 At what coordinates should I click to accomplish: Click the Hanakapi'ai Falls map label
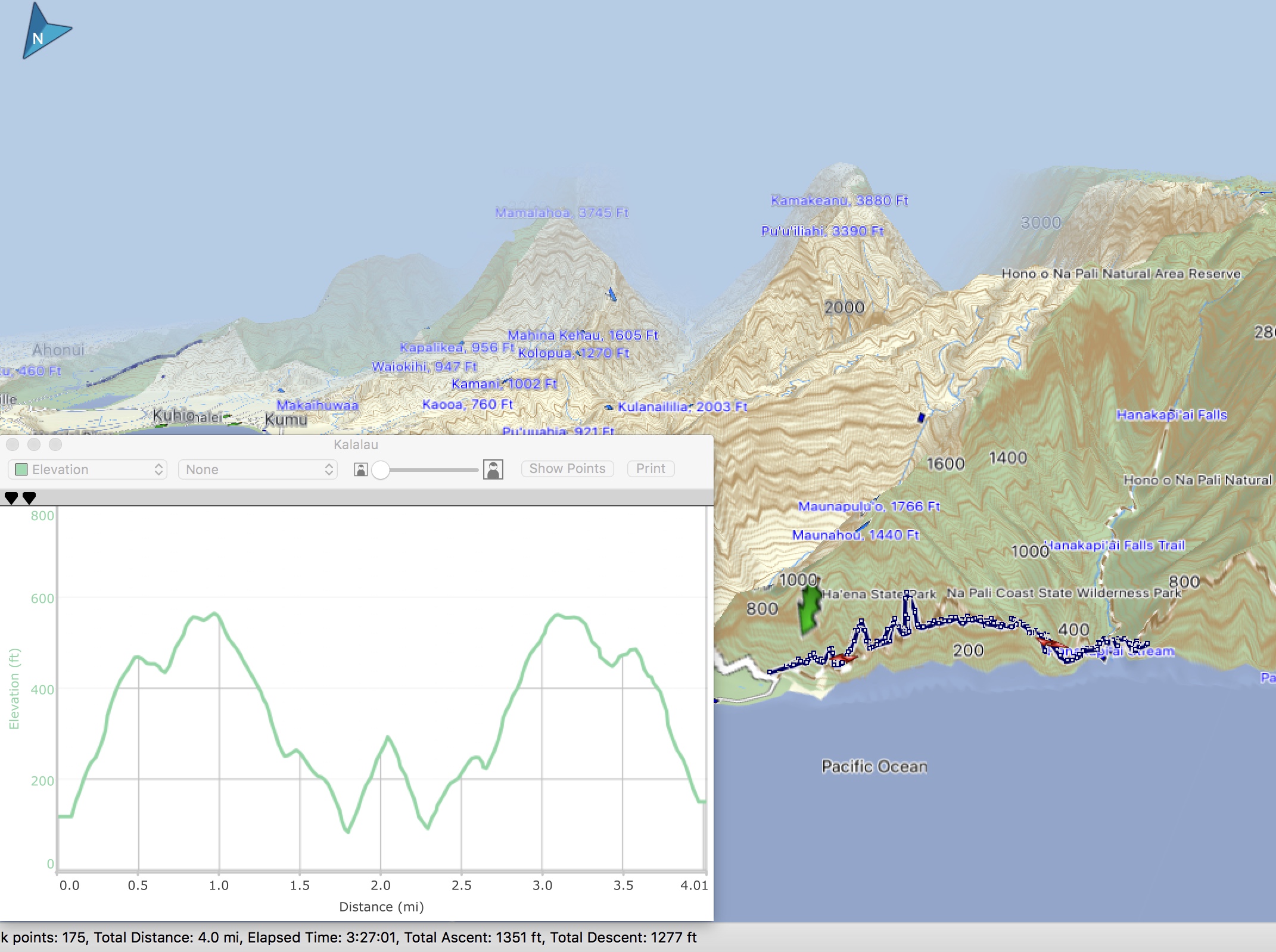[x=1171, y=415]
